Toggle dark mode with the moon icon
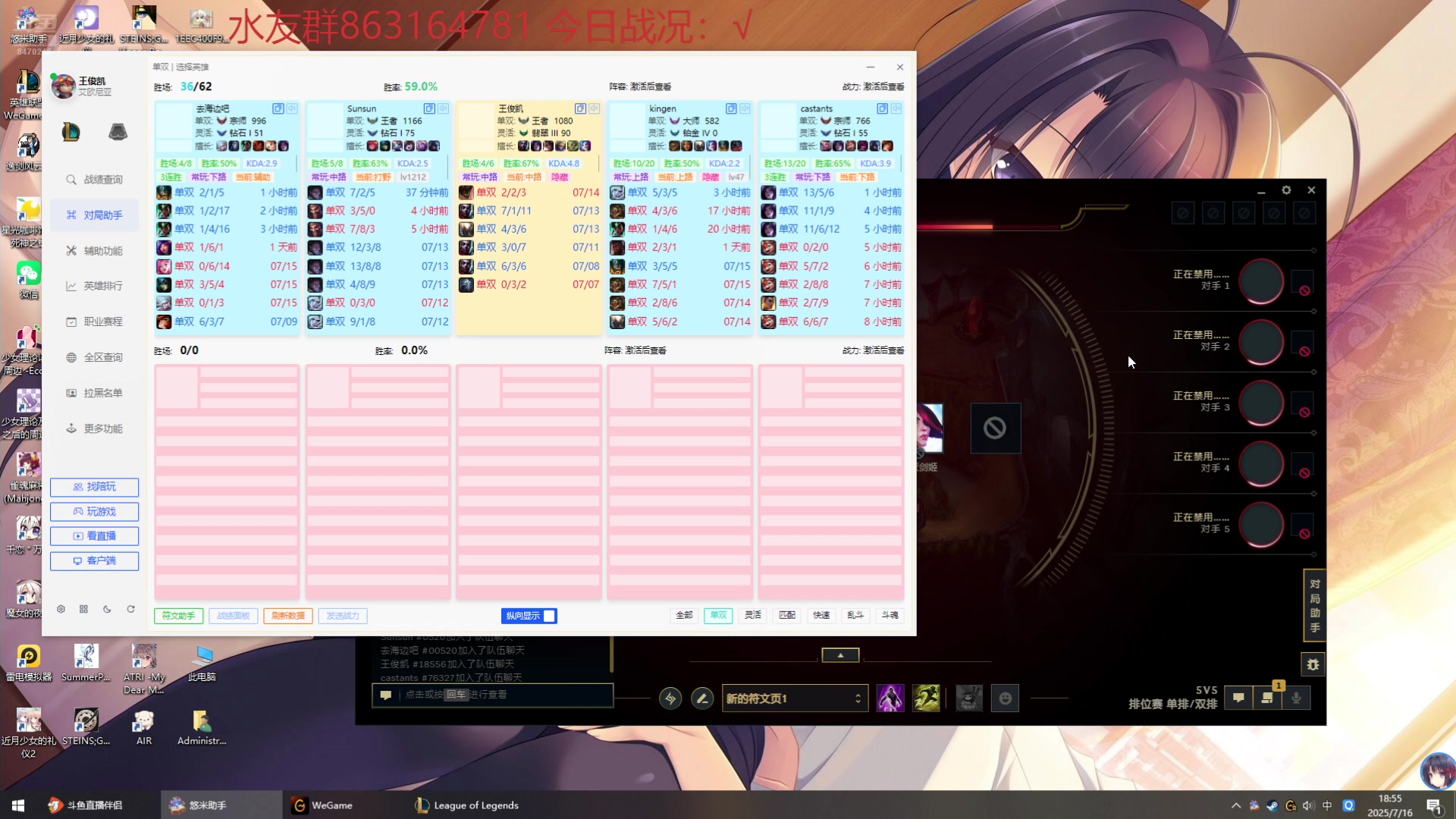 pyautogui.click(x=107, y=609)
